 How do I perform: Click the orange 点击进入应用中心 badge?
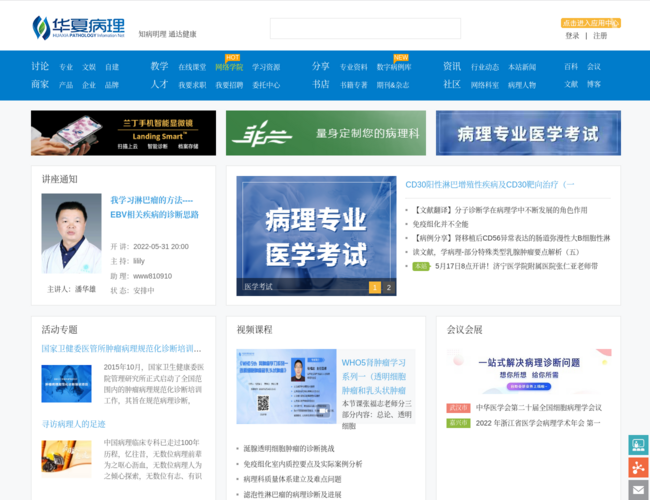coord(590,22)
